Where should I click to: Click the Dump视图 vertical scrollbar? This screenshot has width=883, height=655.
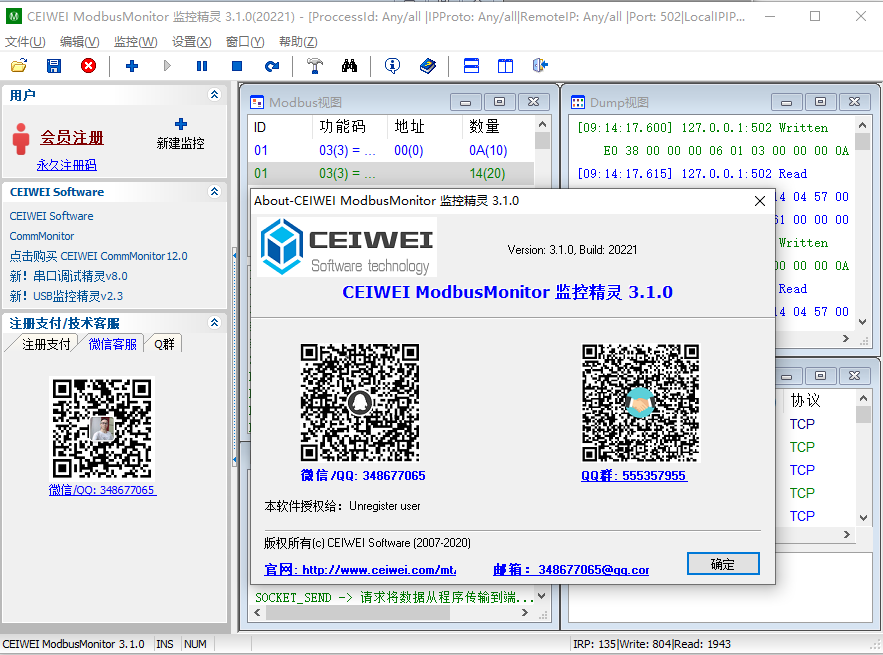pos(862,230)
